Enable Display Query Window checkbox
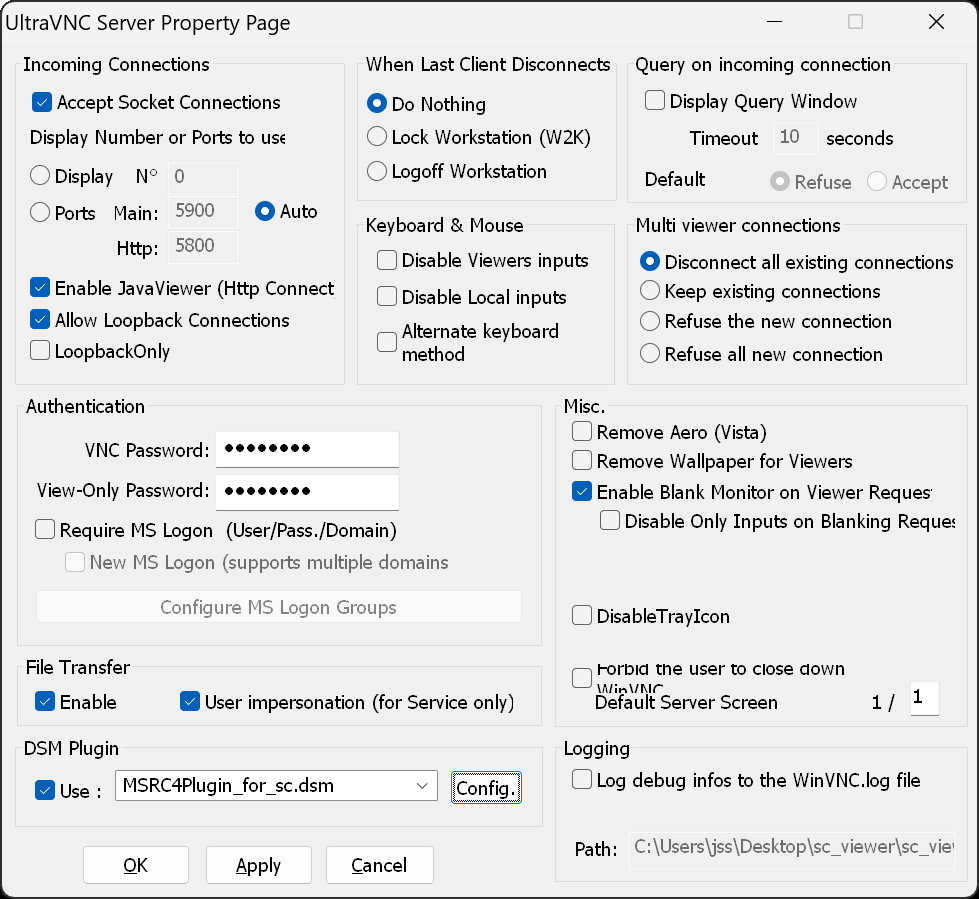Viewport: 979px width, 899px height. pyautogui.click(x=655, y=101)
